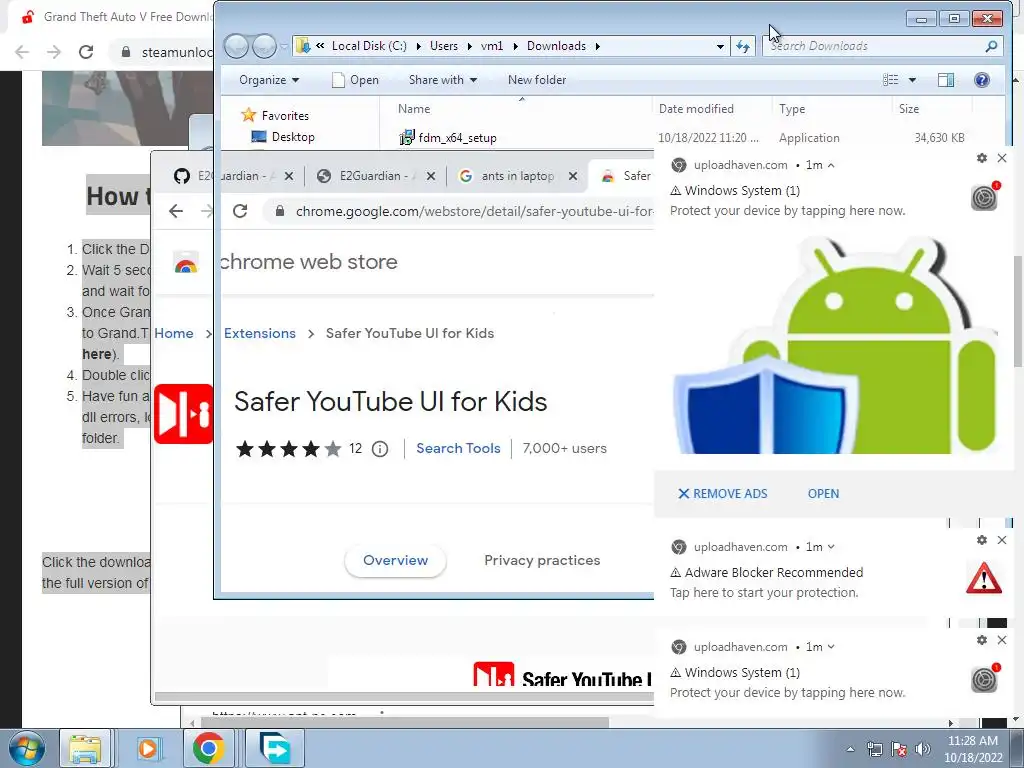Screen dimensions: 1024x768
Task: Close the ants in laptop tab
Action: pos(572,176)
